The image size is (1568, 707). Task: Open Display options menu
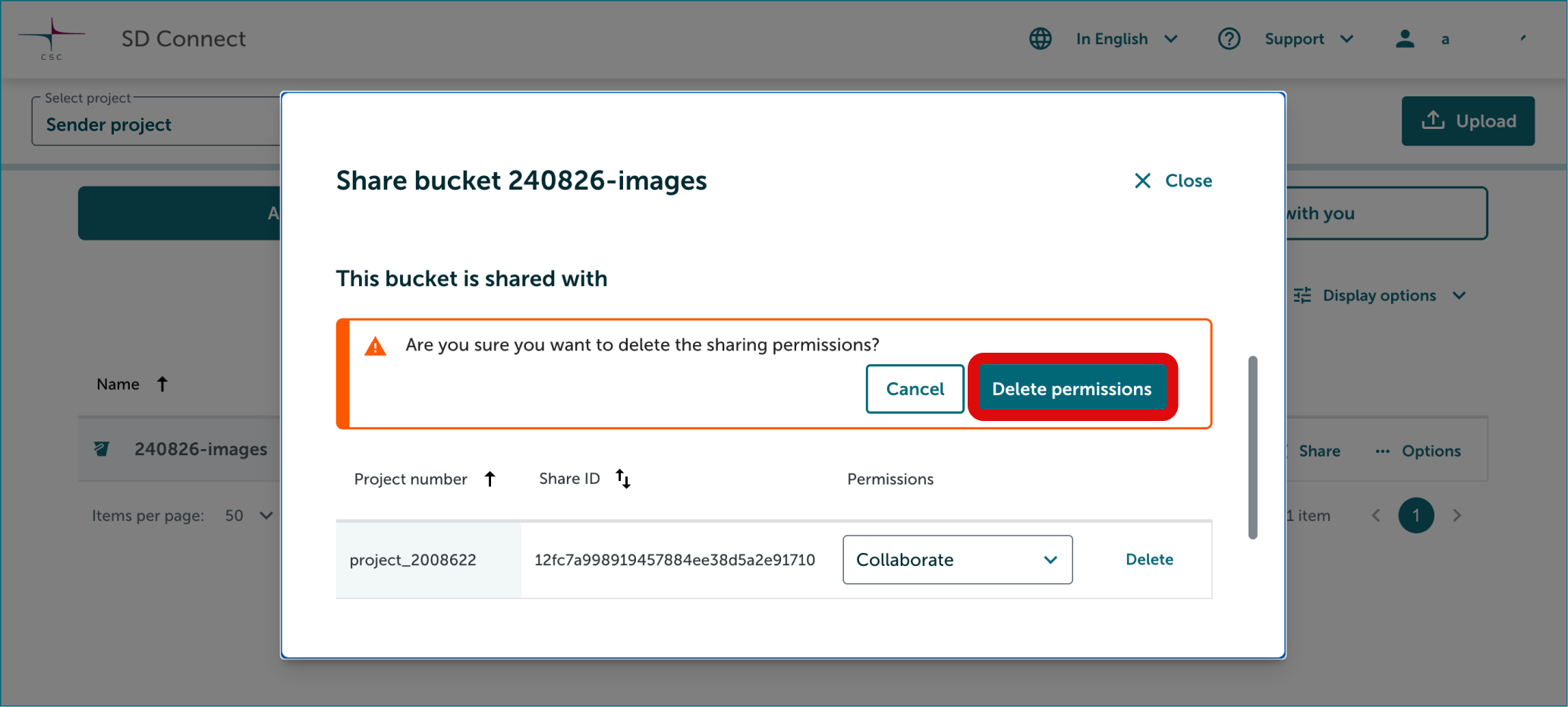coord(1380,295)
